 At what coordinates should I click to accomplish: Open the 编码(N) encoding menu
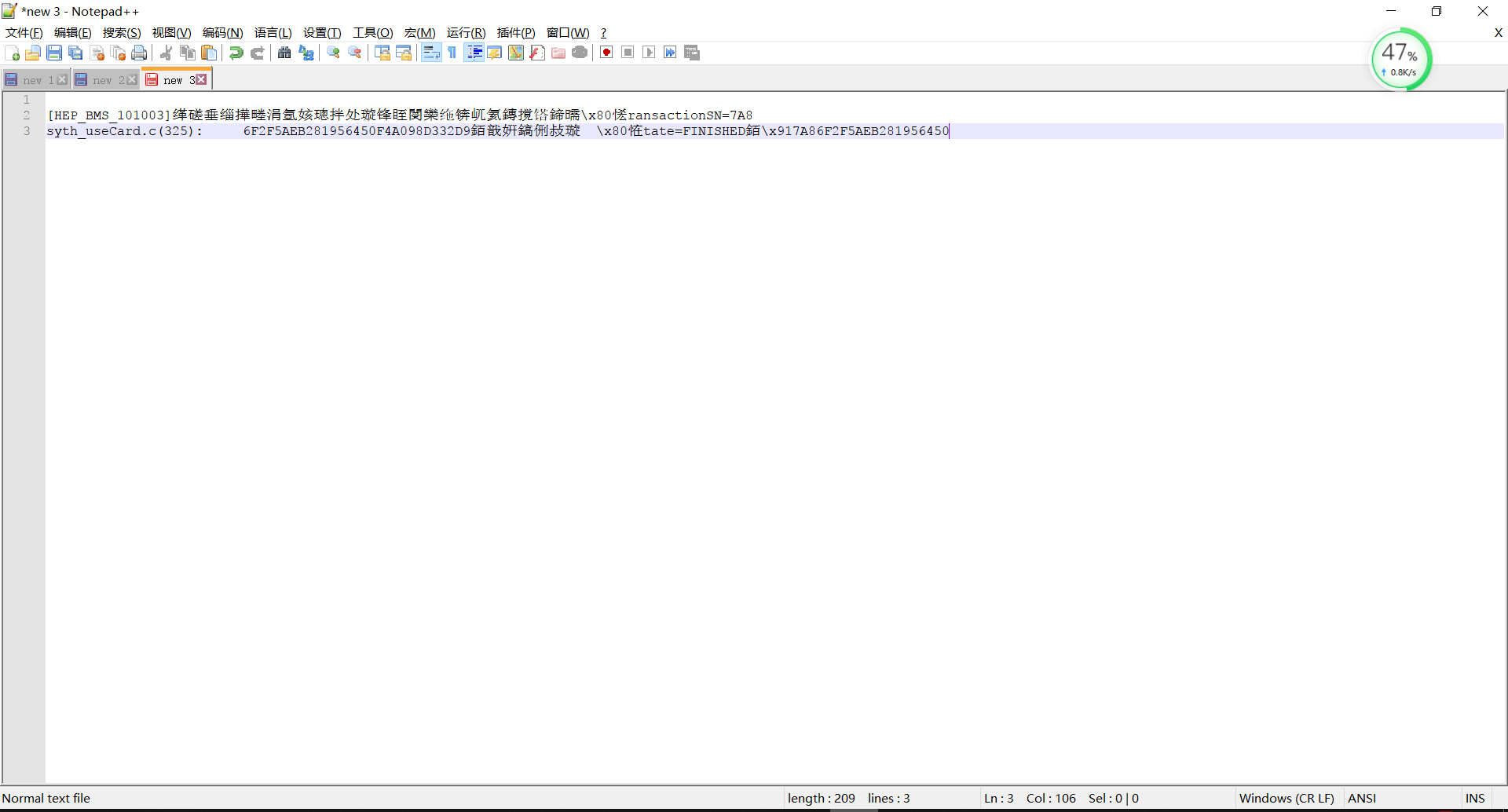tap(223, 32)
